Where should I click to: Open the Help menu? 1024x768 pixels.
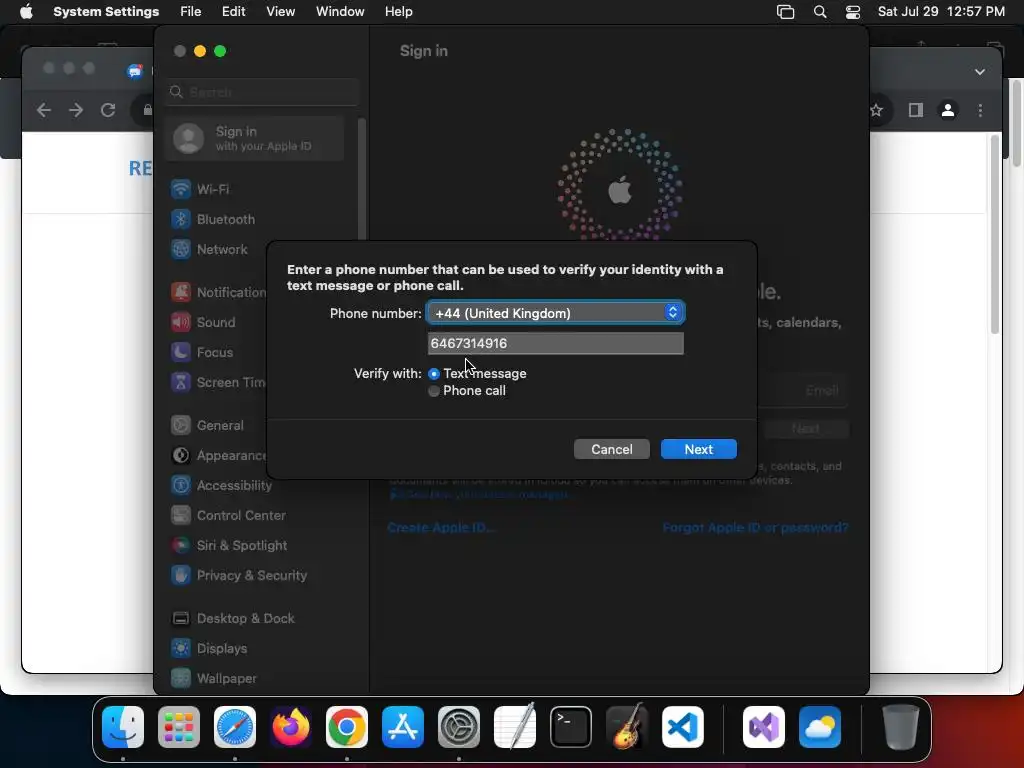pyautogui.click(x=398, y=12)
